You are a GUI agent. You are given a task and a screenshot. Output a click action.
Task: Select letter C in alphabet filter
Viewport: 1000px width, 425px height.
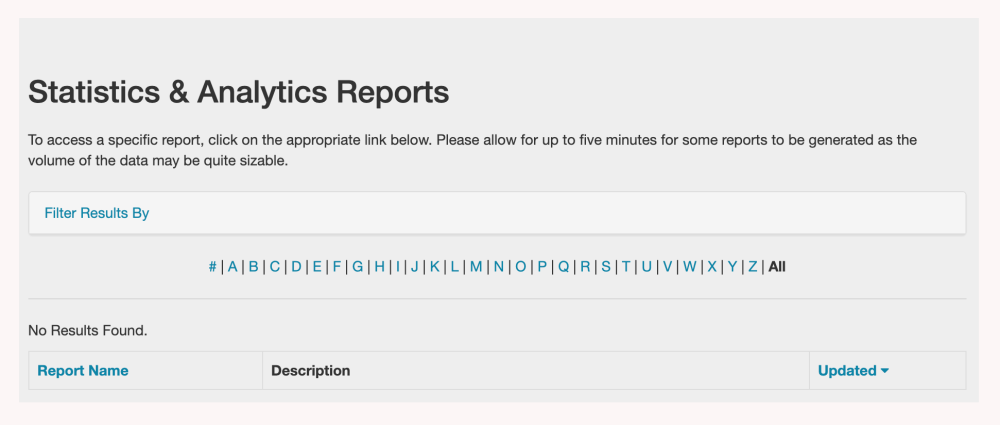275,267
